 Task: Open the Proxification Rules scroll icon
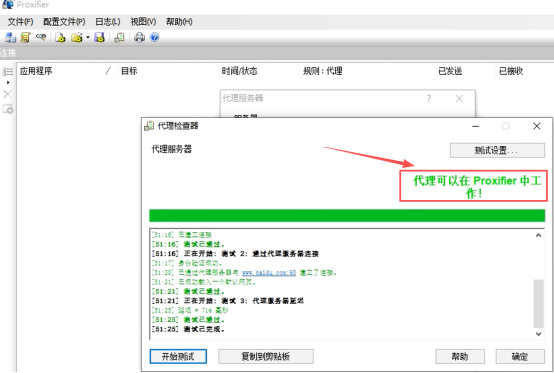[25, 37]
